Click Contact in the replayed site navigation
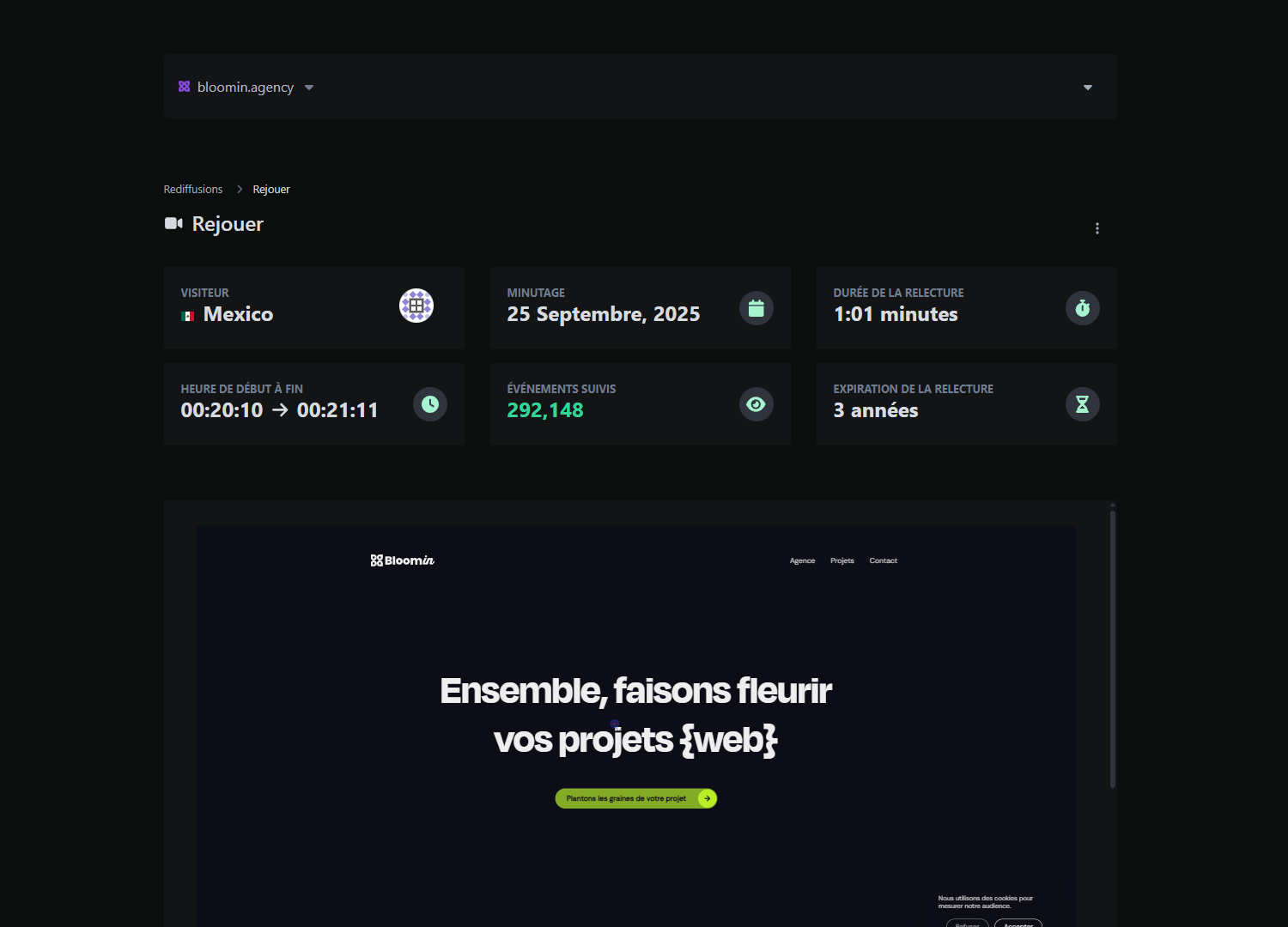The width and height of the screenshot is (1288, 927). (x=883, y=560)
